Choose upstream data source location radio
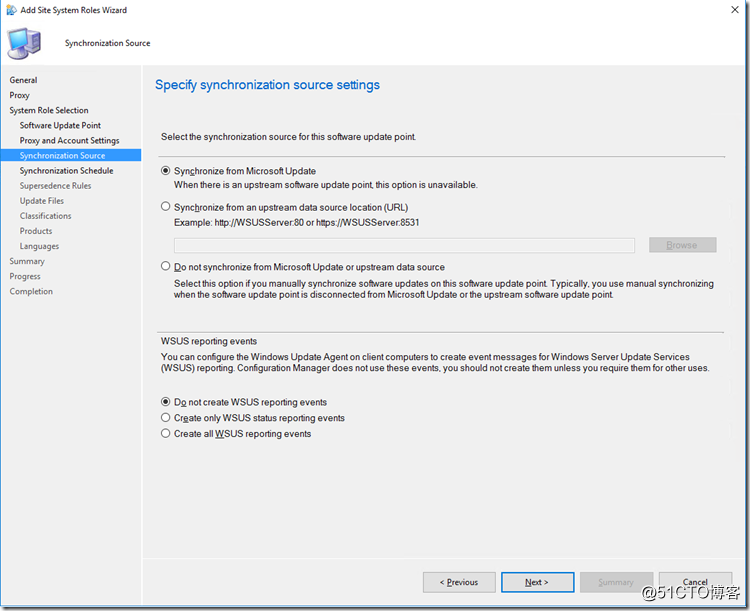750x611 pixels. pos(165,206)
